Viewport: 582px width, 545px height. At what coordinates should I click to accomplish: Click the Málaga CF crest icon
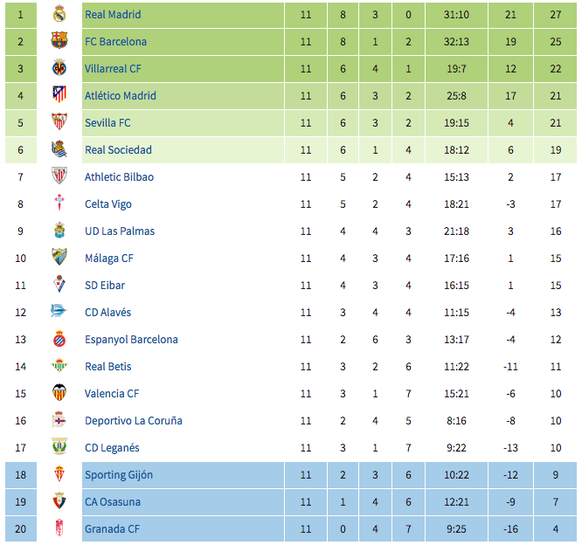59,258
